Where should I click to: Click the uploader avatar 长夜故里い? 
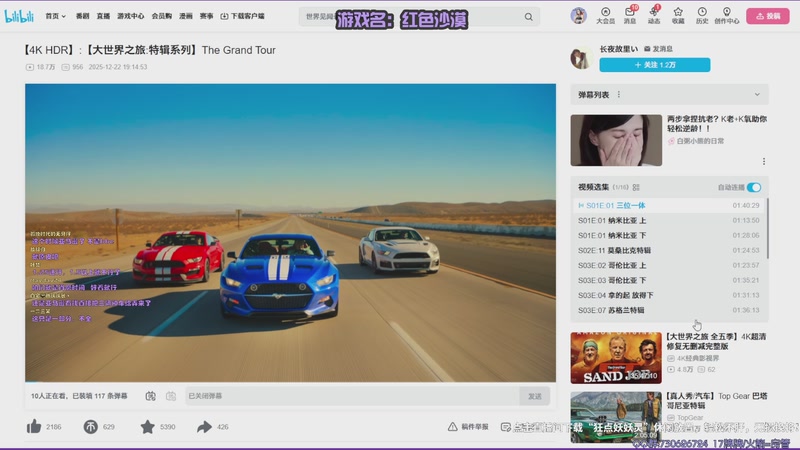pyautogui.click(x=581, y=58)
